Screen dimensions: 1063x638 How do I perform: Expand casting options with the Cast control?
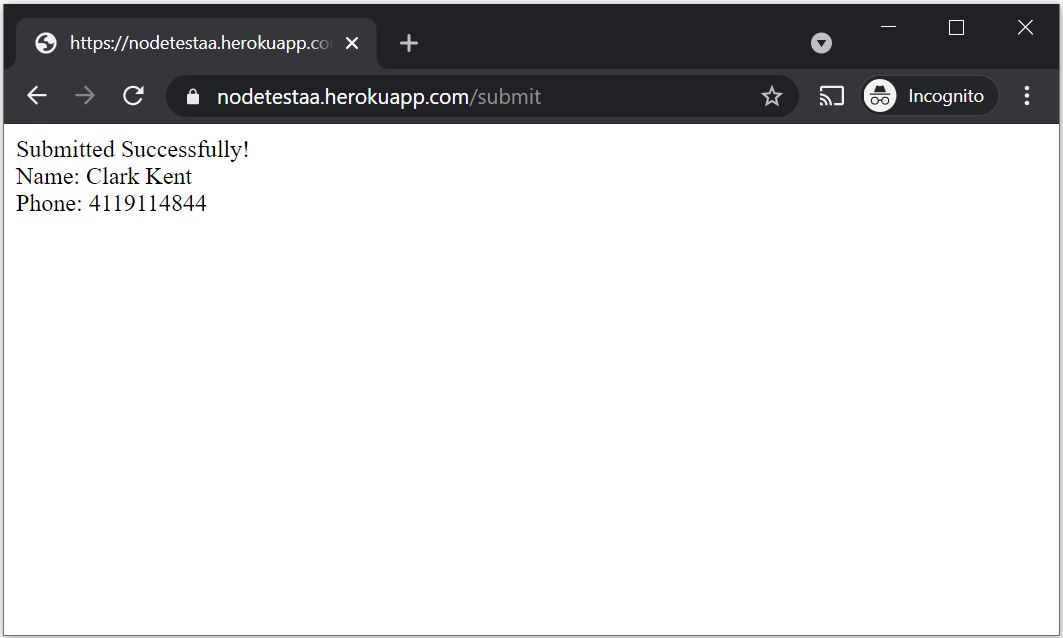[830, 95]
